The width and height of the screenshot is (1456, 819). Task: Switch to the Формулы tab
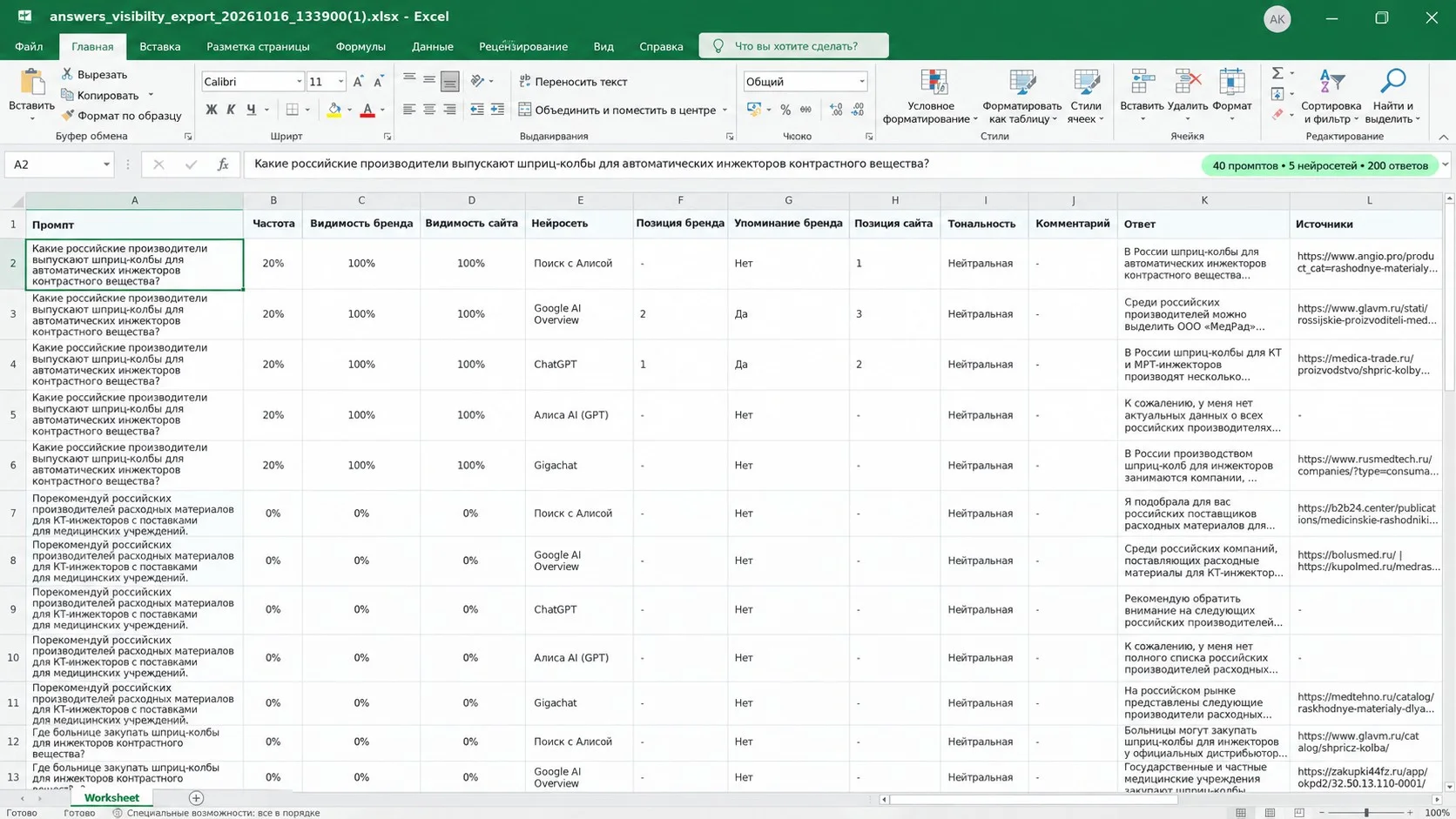361,46
